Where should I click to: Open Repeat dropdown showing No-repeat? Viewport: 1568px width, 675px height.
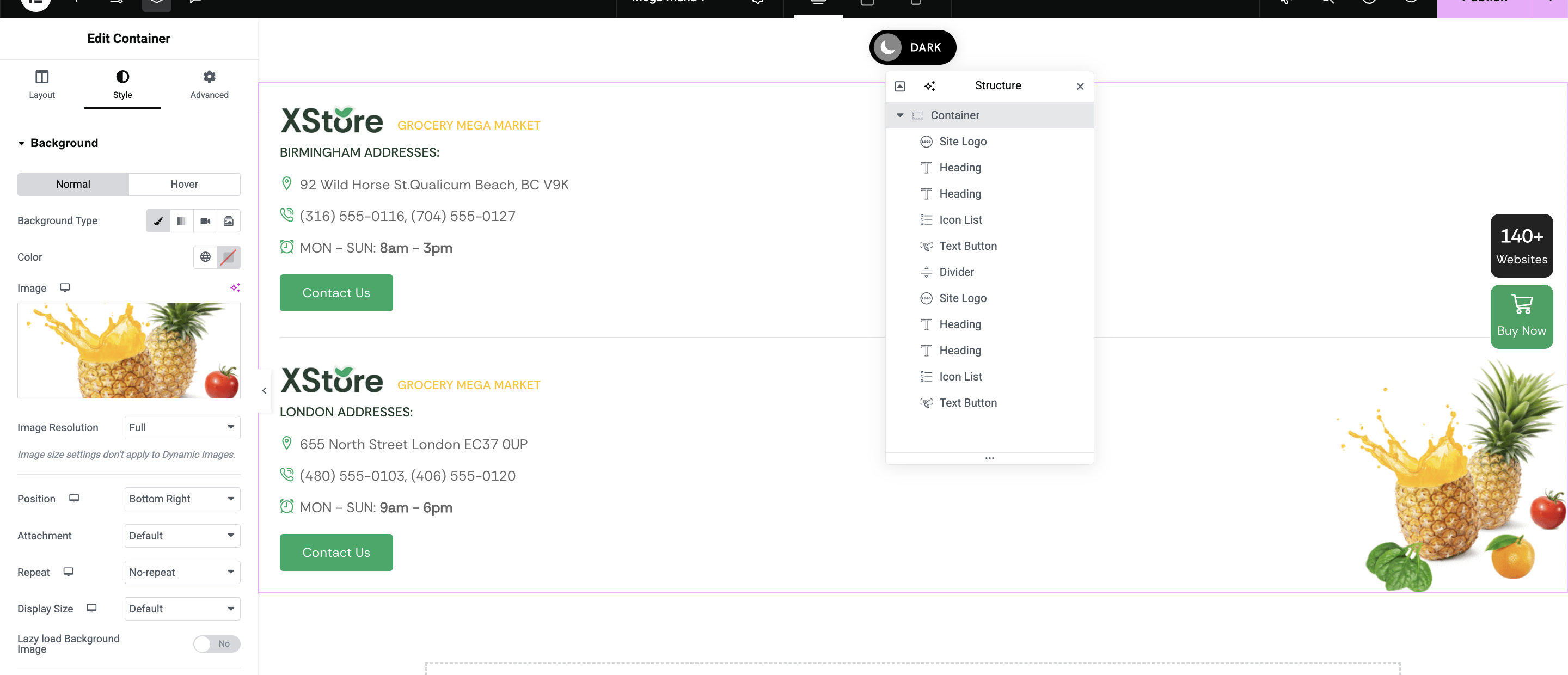coord(182,572)
